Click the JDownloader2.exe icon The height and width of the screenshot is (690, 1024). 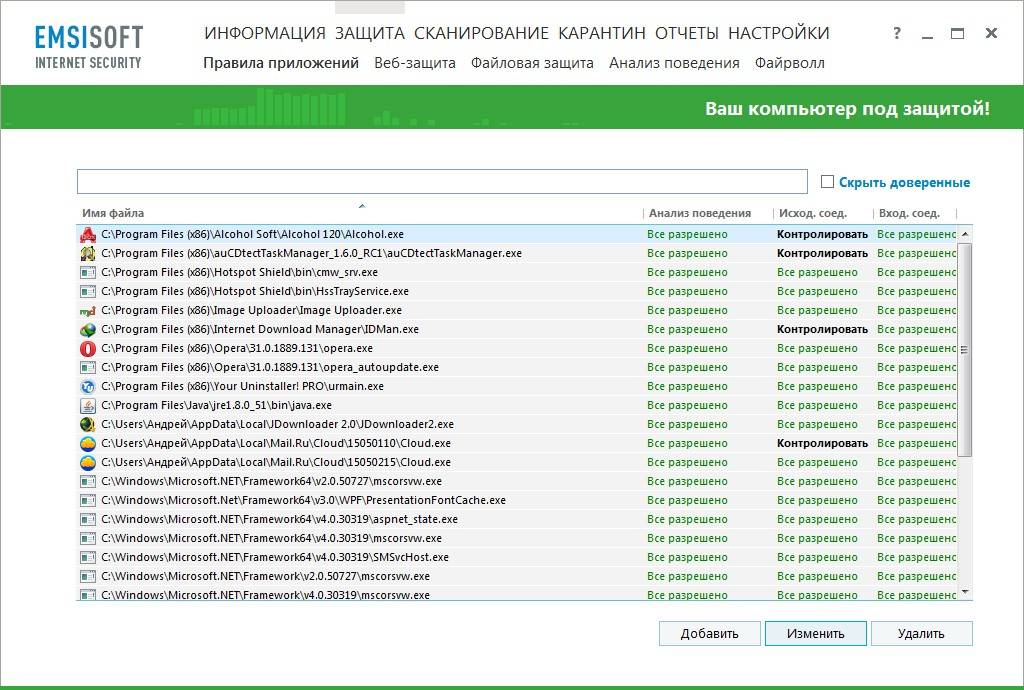tap(88, 424)
